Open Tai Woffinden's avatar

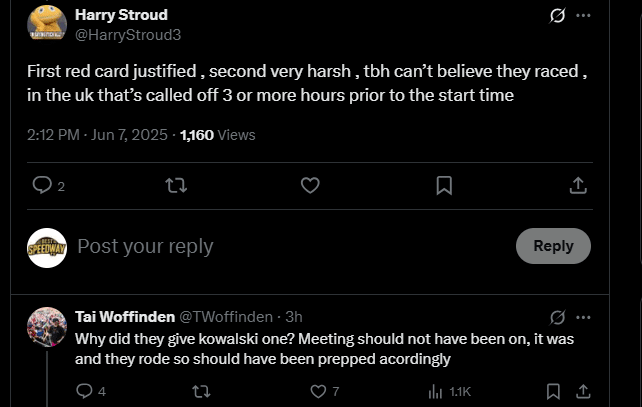[47, 327]
